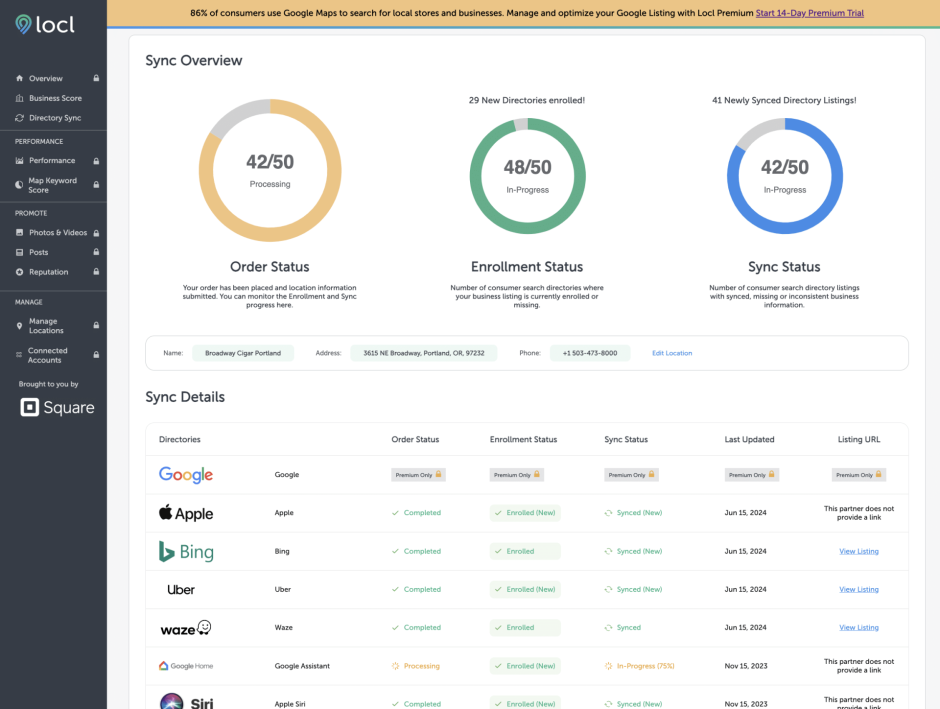Click the lock icon beside Connected Accounts
Screen dimensions: 940x709
click(x=96, y=355)
